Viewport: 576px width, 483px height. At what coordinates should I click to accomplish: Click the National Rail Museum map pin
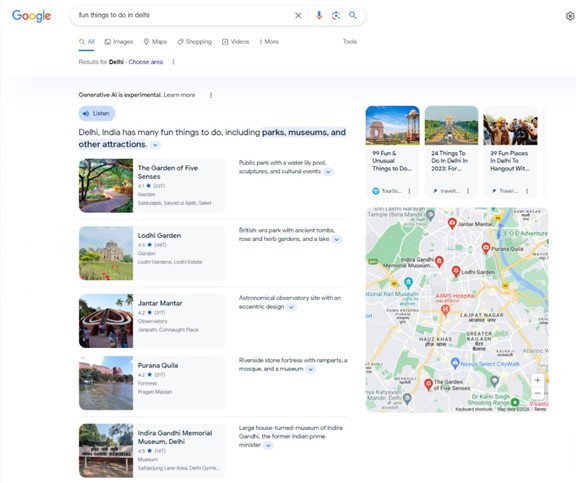coord(408,283)
